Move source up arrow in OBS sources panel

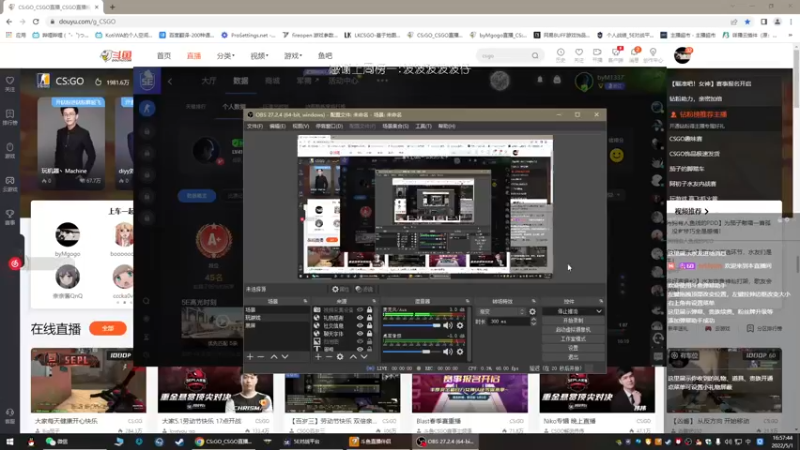(353, 357)
